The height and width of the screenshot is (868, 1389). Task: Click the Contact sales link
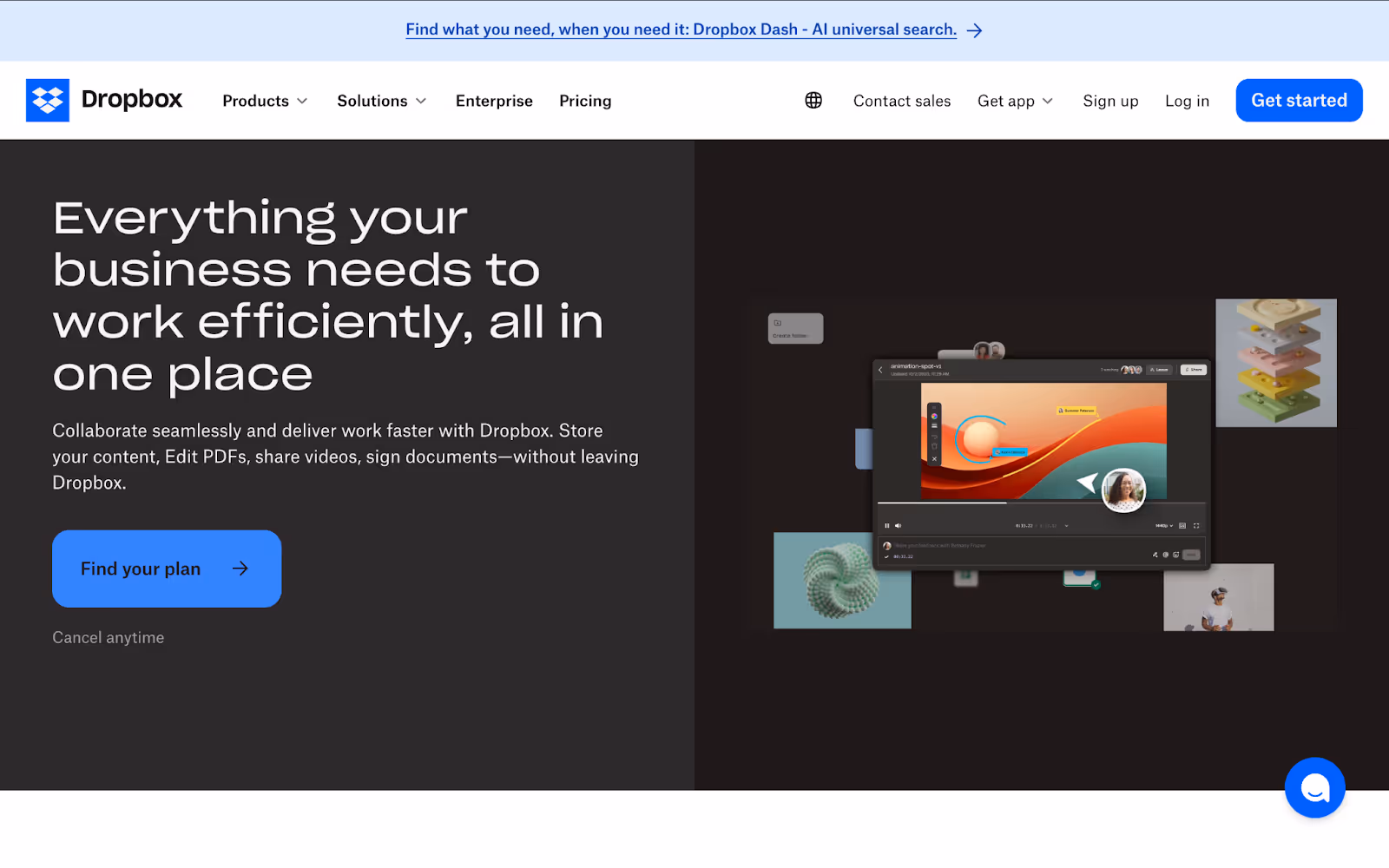tap(902, 101)
